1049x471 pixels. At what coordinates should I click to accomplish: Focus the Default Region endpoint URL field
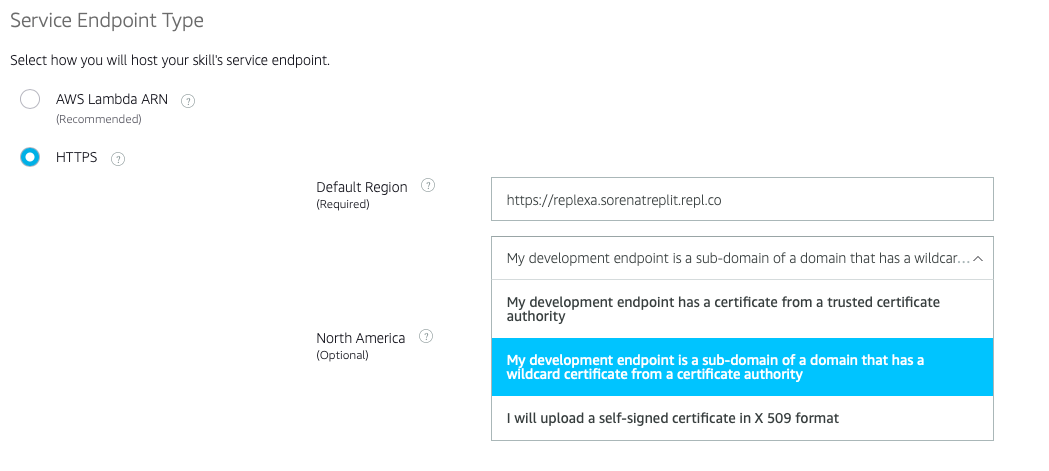742,199
